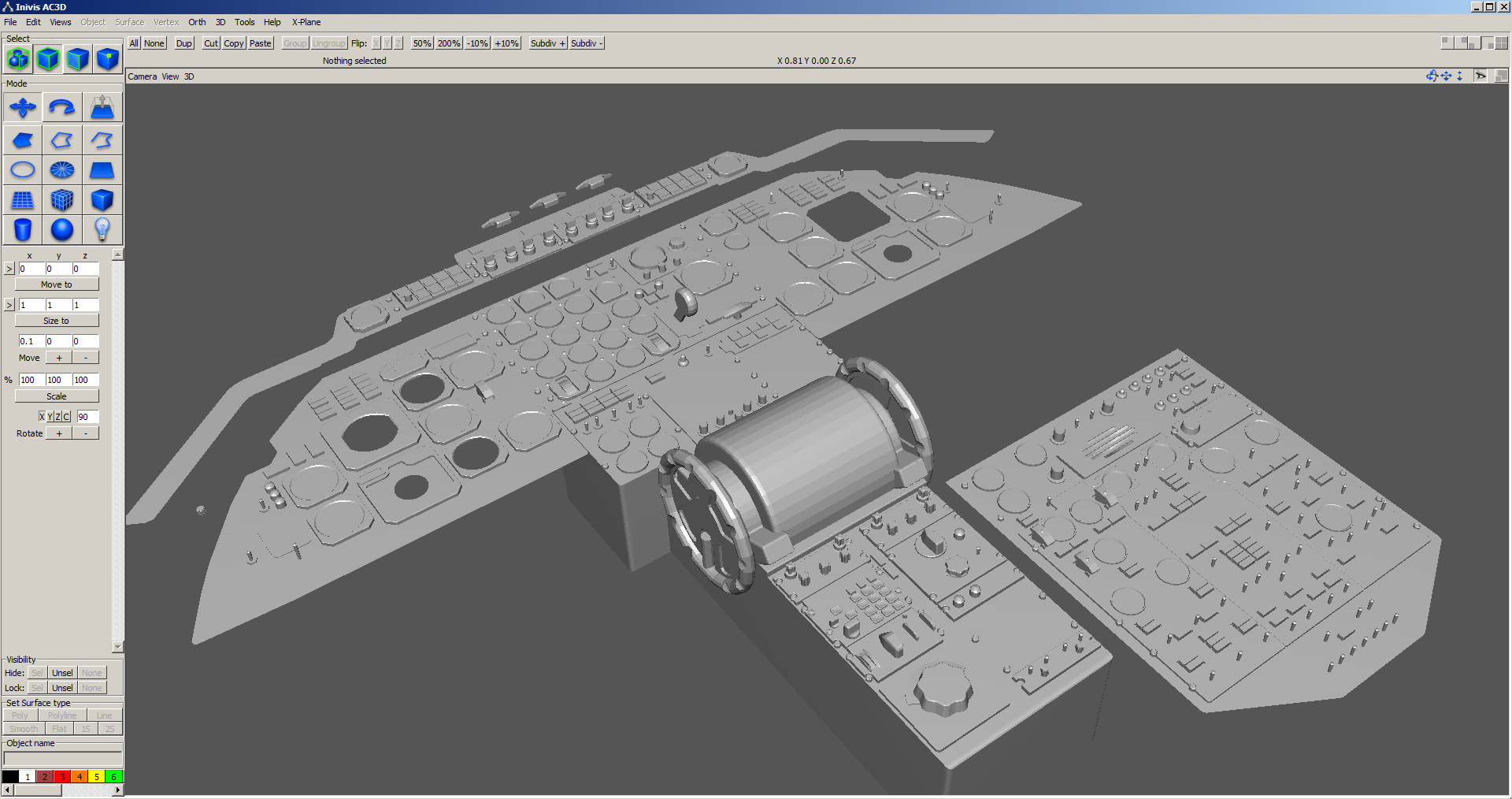Pick the Ellipse drawing tool
1512x799 pixels.
coord(23,170)
